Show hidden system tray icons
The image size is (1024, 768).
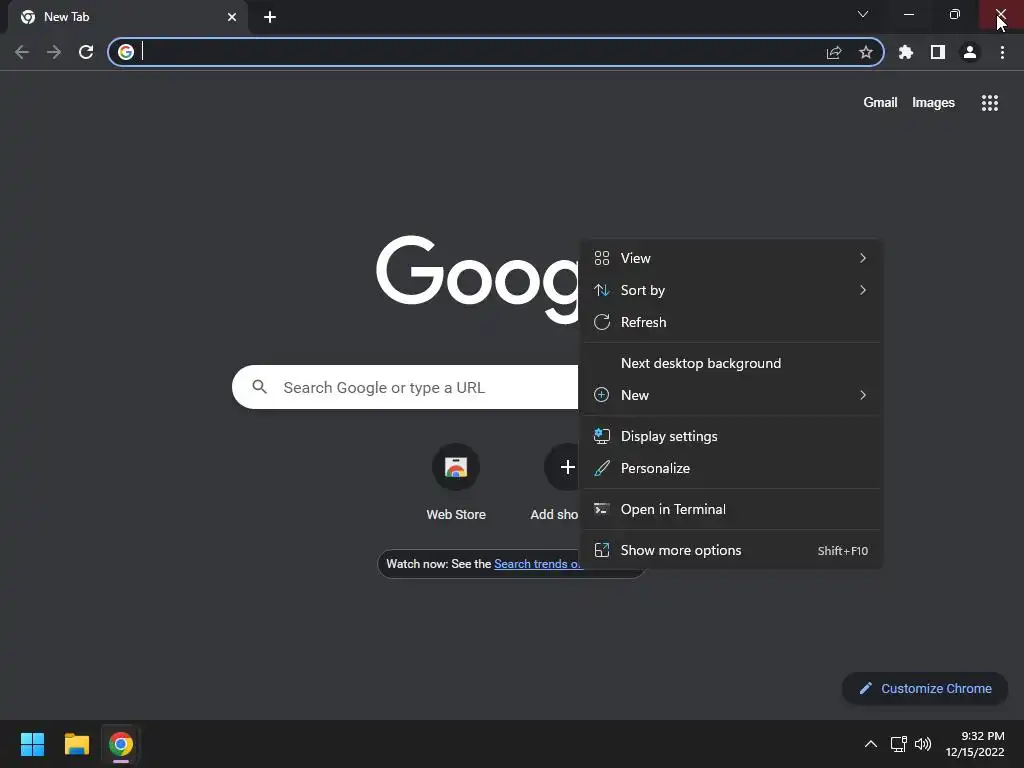coord(871,744)
